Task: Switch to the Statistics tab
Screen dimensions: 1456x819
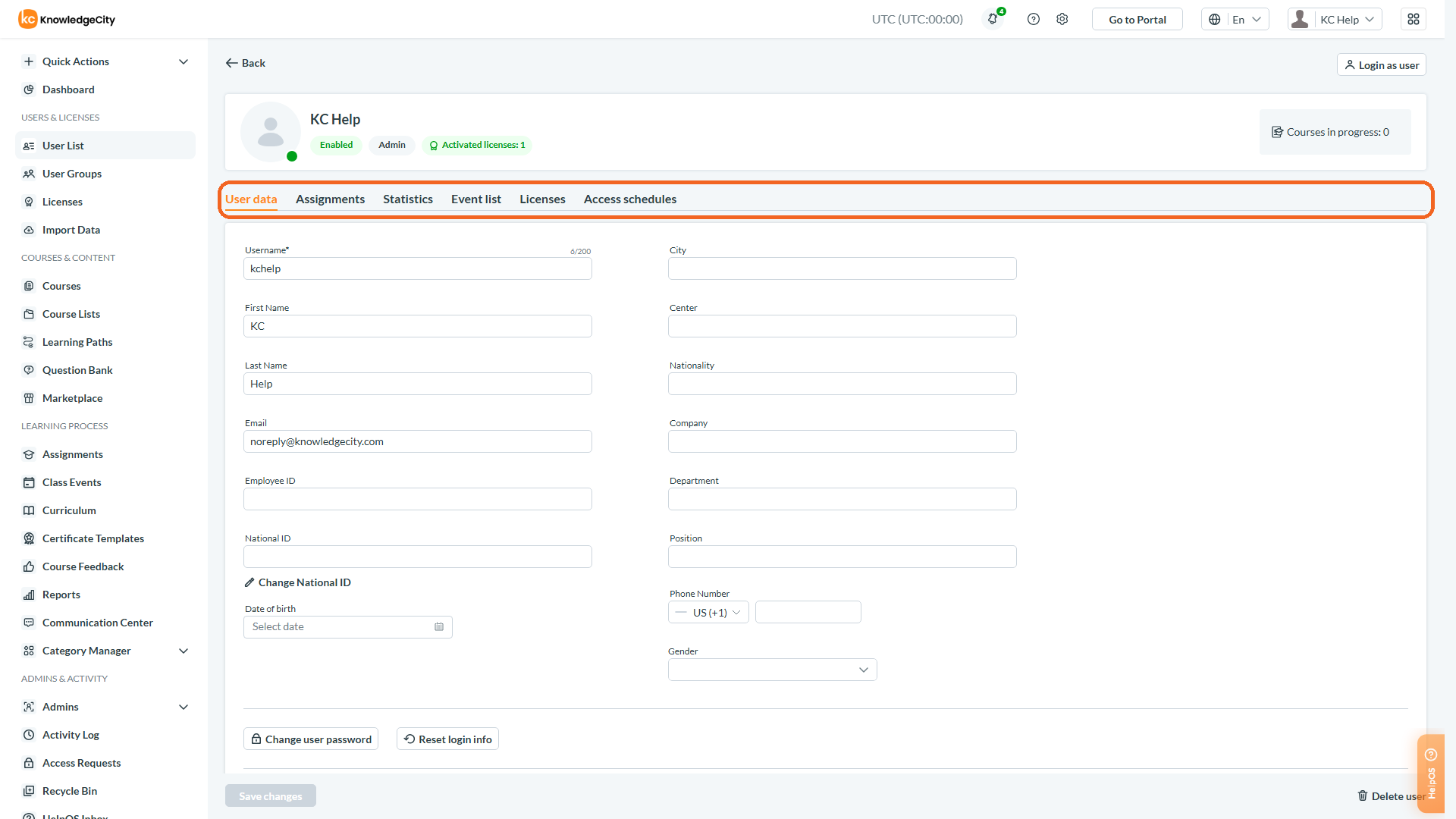Action: 408,199
